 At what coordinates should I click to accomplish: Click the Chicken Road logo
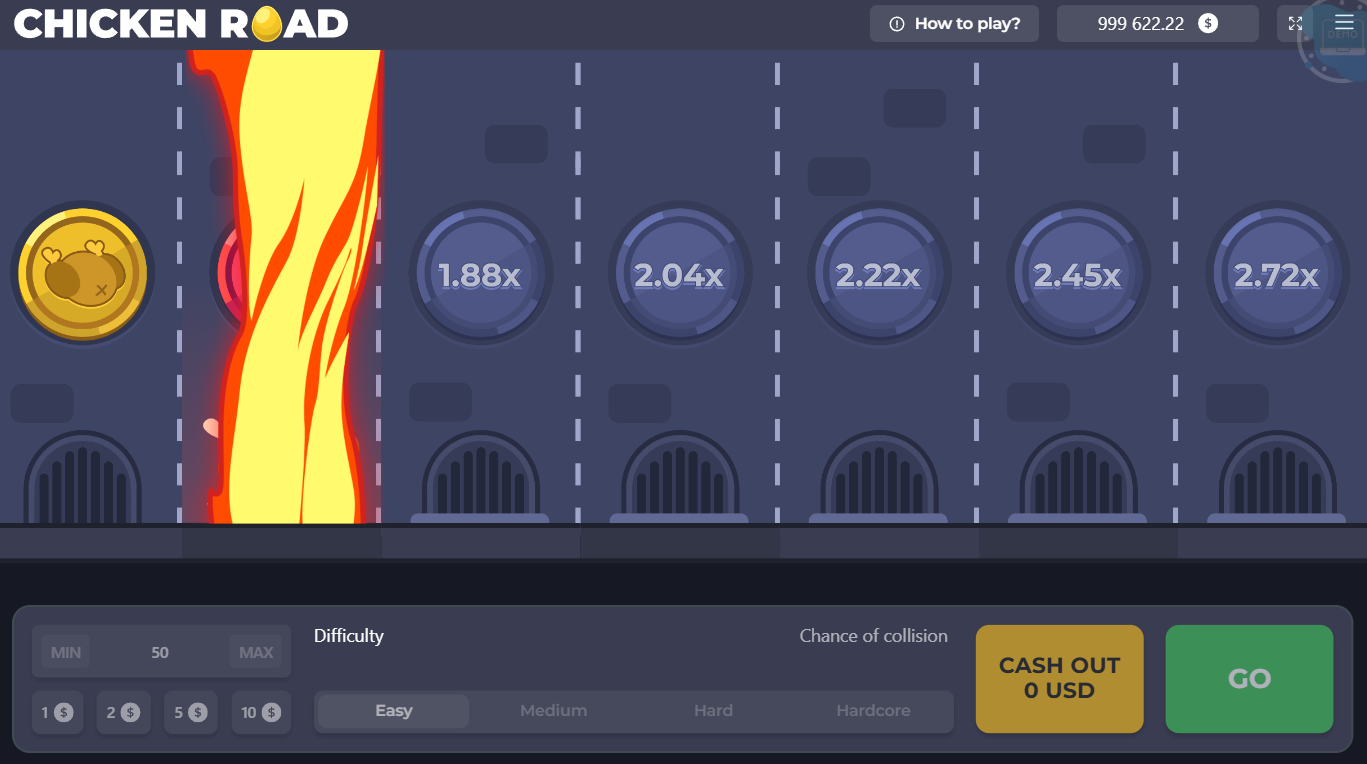[181, 24]
